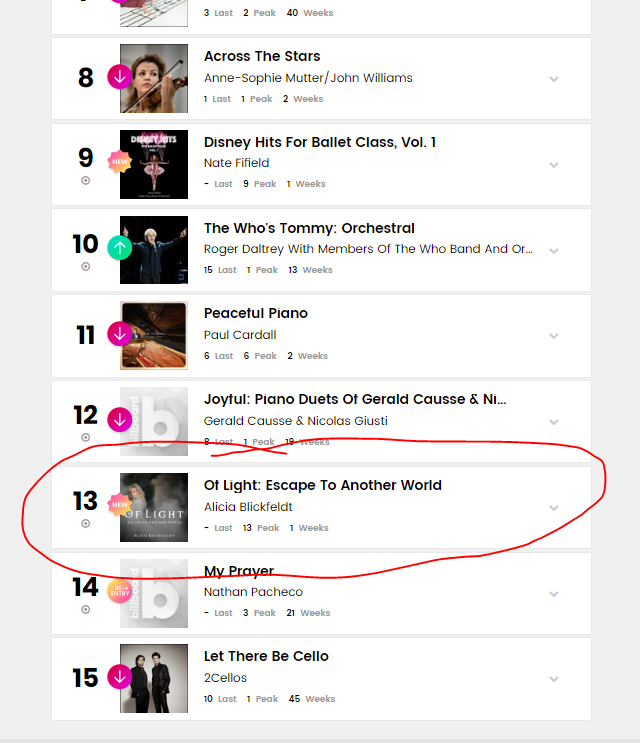Screen dimensions: 640x743
Task: Click the NEW badge on Disney Hits entry
Action: point(119,162)
